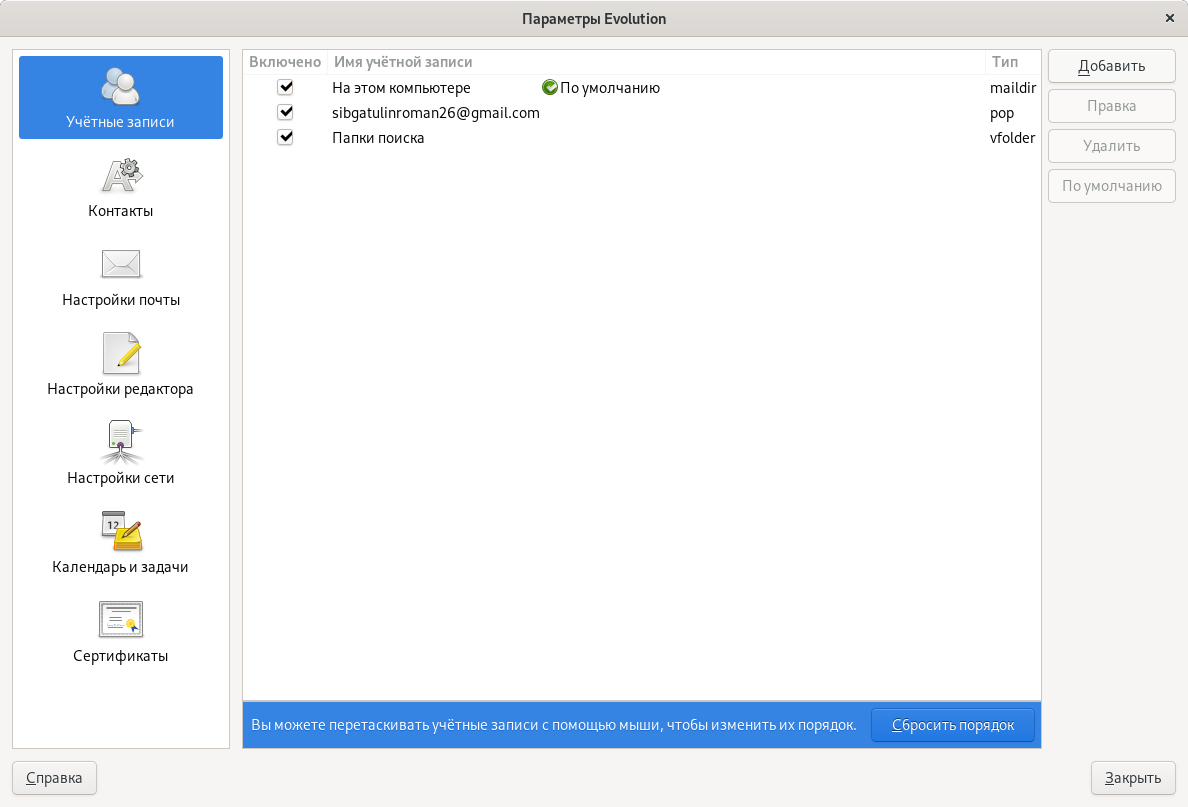Screen dimensions: 1188x807
Task: Close the Параметры Evolution window
Action: click(1170, 18)
